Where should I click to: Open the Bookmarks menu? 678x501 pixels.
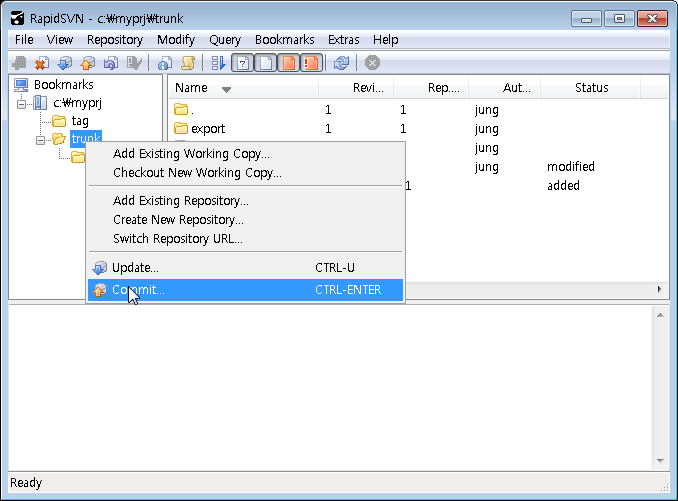click(x=285, y=40)
